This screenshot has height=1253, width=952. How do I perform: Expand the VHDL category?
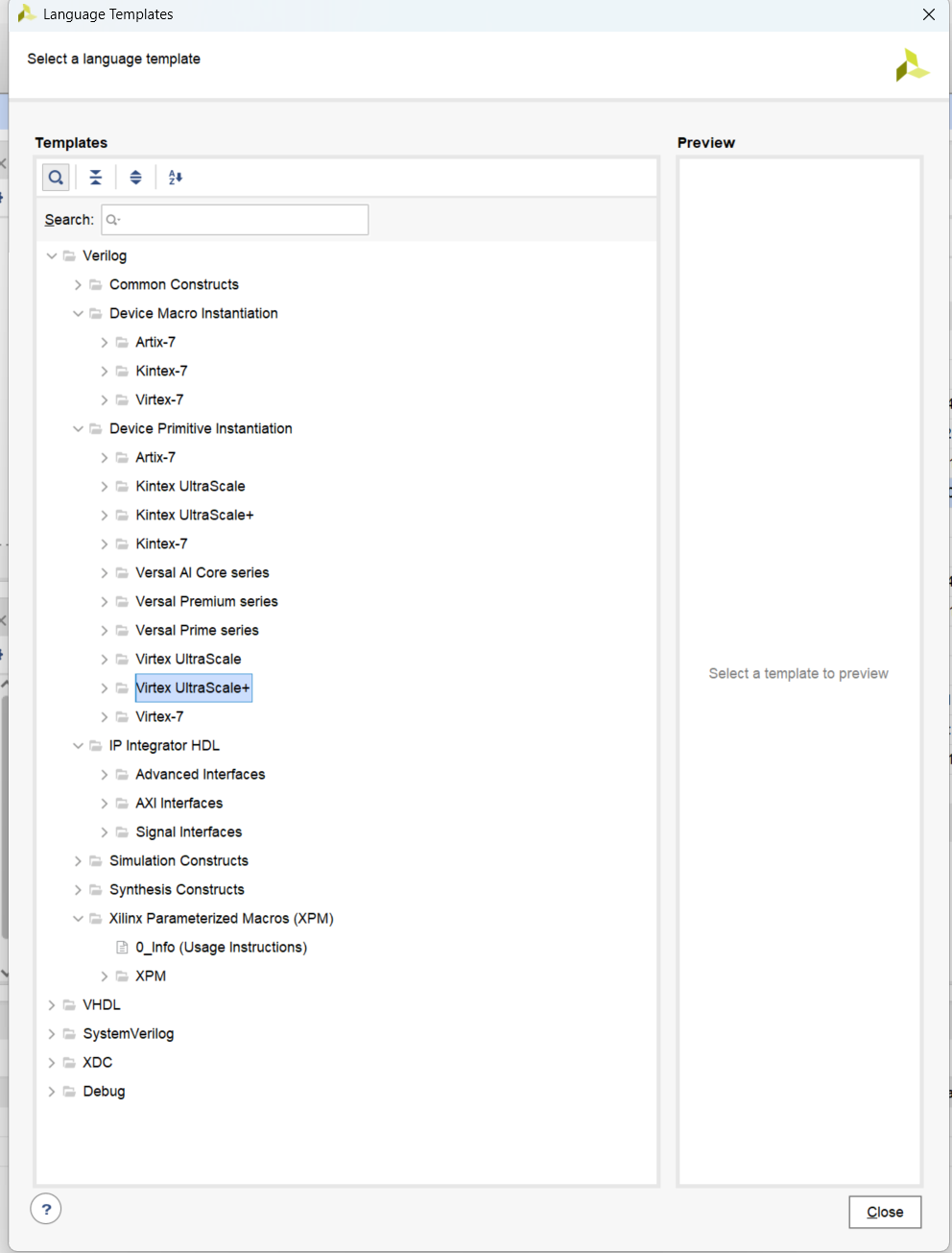pyautogui.click(x=51, y=1004)
